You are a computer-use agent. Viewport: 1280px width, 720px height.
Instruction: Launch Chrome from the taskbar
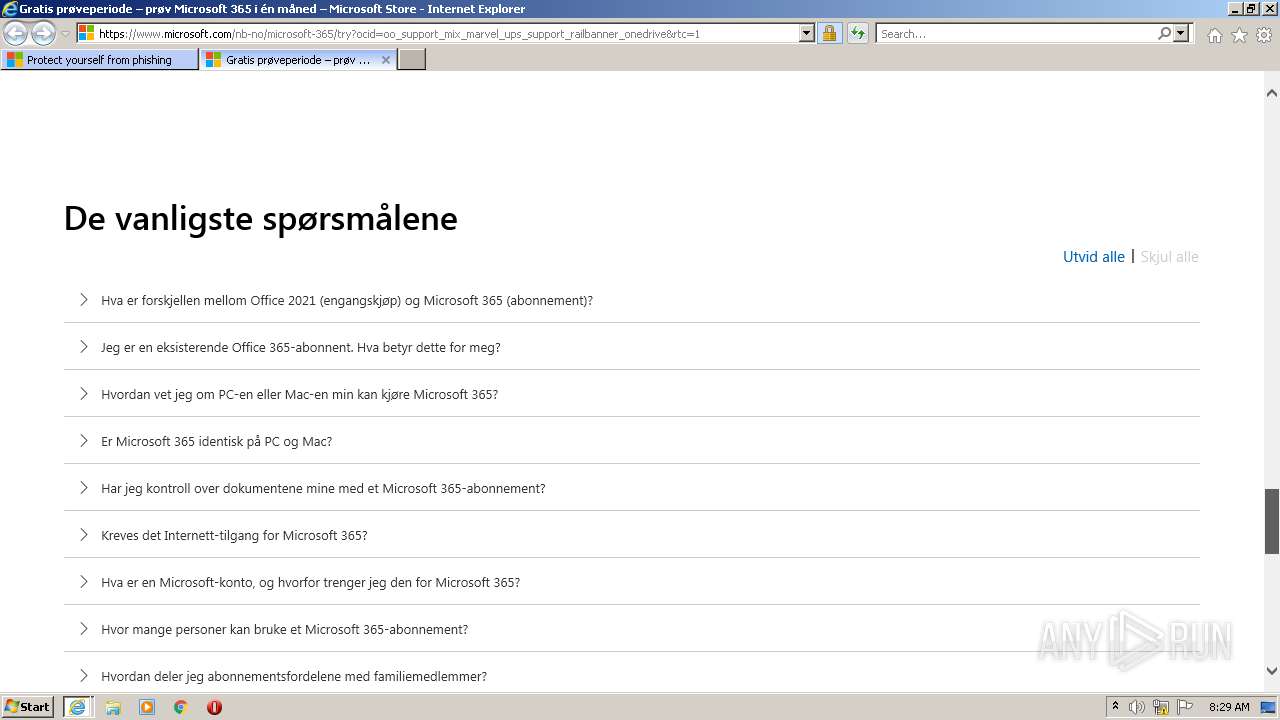point(181,707)
